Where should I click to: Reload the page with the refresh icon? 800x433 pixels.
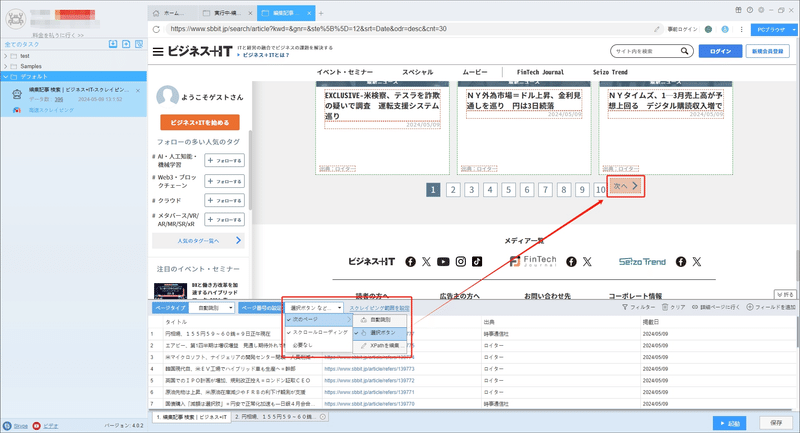coord(156,29)
